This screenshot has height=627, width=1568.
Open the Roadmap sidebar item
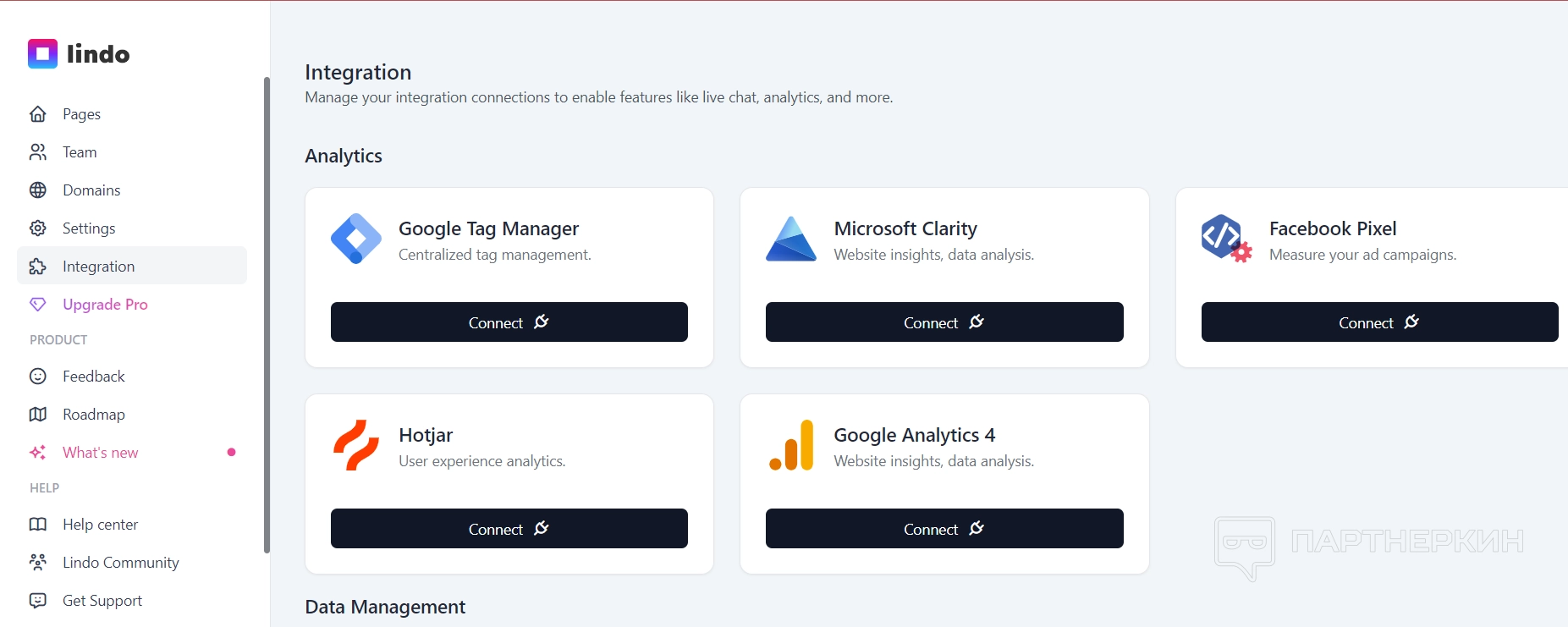pos(93,415)
